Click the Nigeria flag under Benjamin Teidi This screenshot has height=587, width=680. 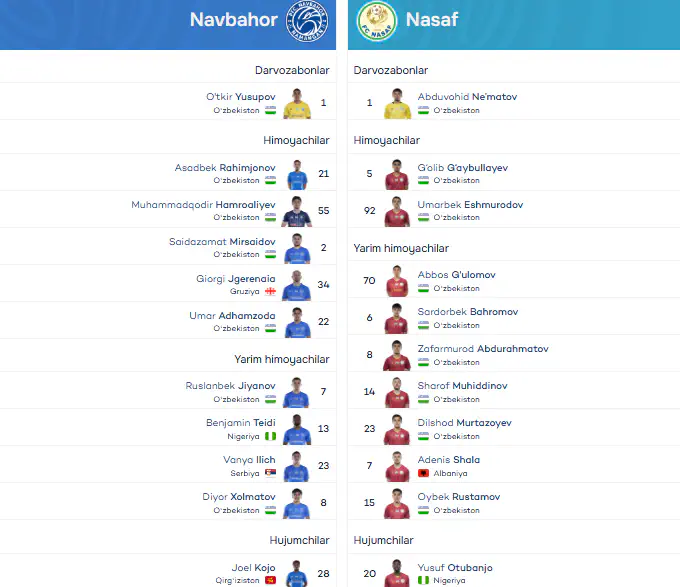[271, 436]
